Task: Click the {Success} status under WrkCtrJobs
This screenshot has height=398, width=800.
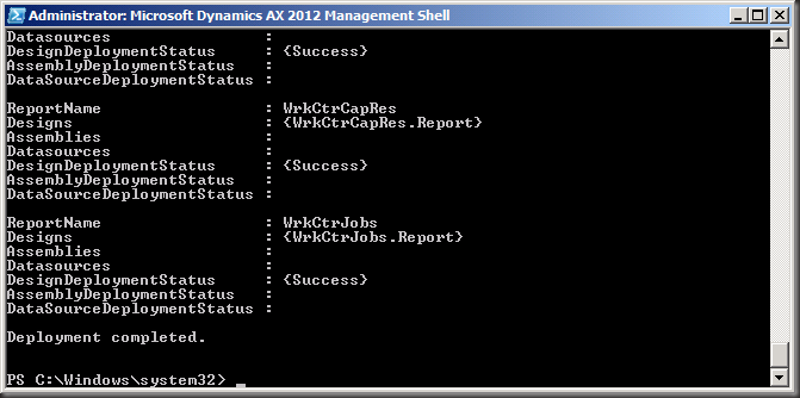Action: pos(325,280)
